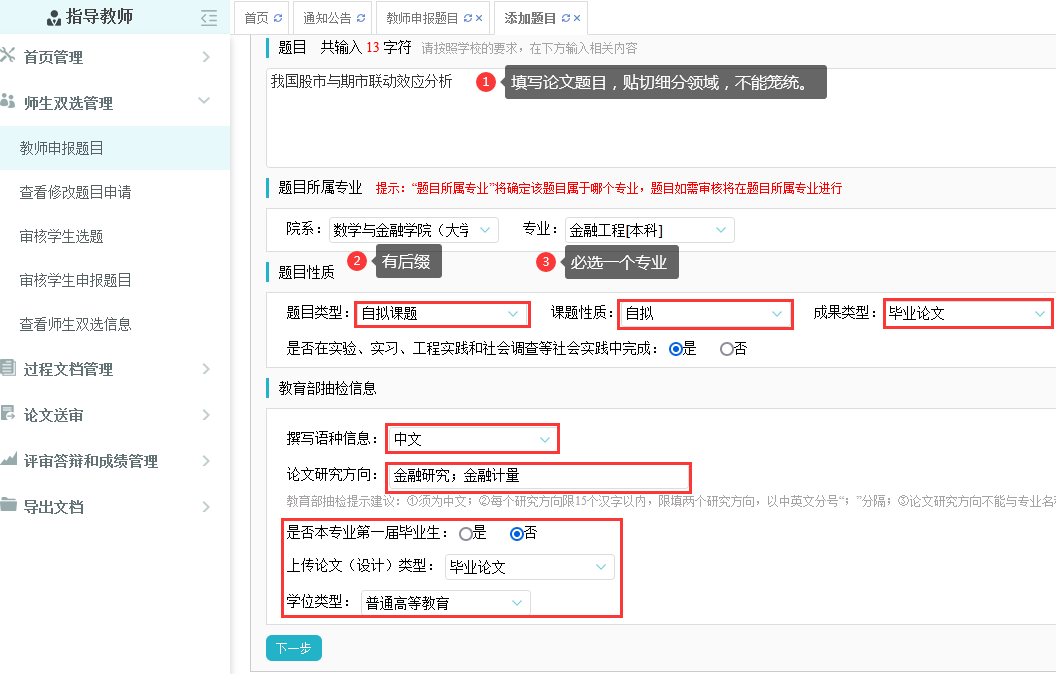Collapse the sidebar using the menu fold icon
The width and height of the screenshot is (1056, 674).
pos(208,17)
